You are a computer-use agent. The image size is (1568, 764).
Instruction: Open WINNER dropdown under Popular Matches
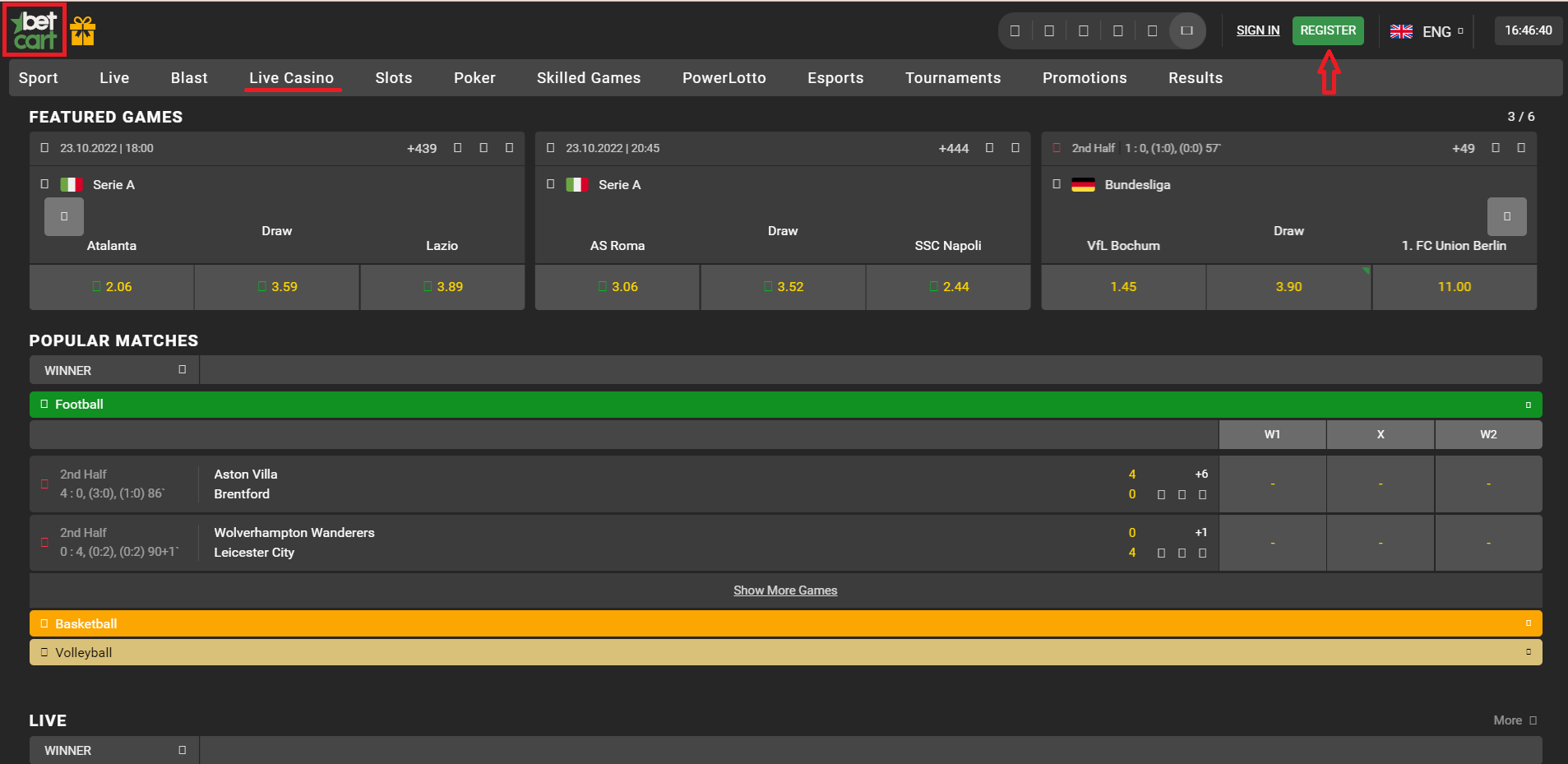tap(114, 370)
